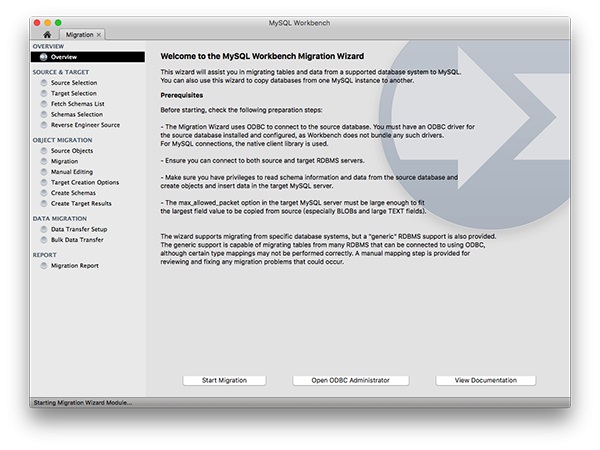Image resolution: width=600 pixels, height=450 pixels.
Task: Click the Manual Editing bullet icon
Action: (x=44, y=172)
